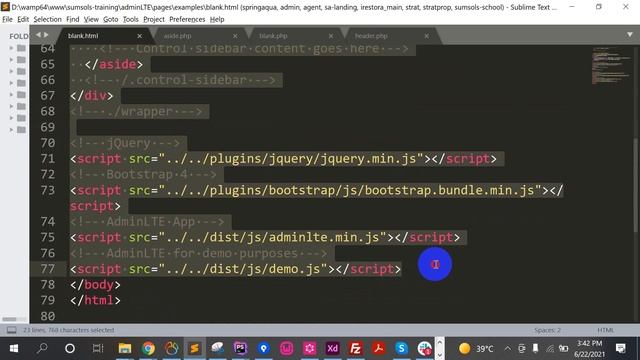Open Windows Start menu
The image size is (640, 360).
(14, 348)
